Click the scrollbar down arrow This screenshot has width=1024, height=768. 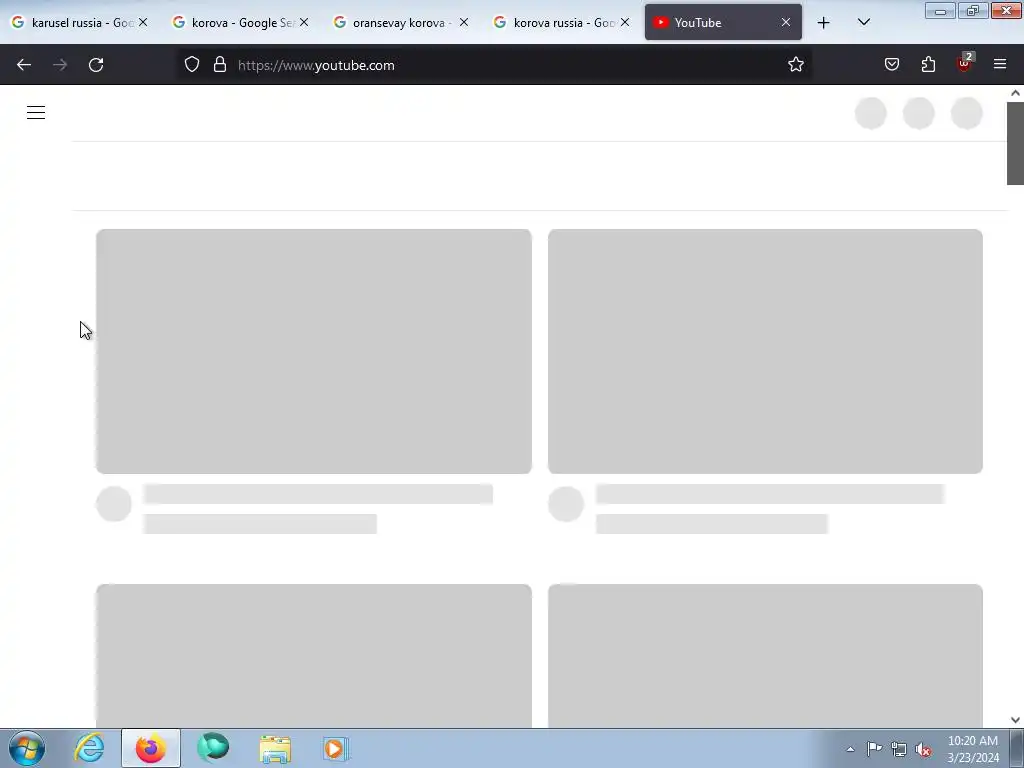click(x=1015, y=720)
